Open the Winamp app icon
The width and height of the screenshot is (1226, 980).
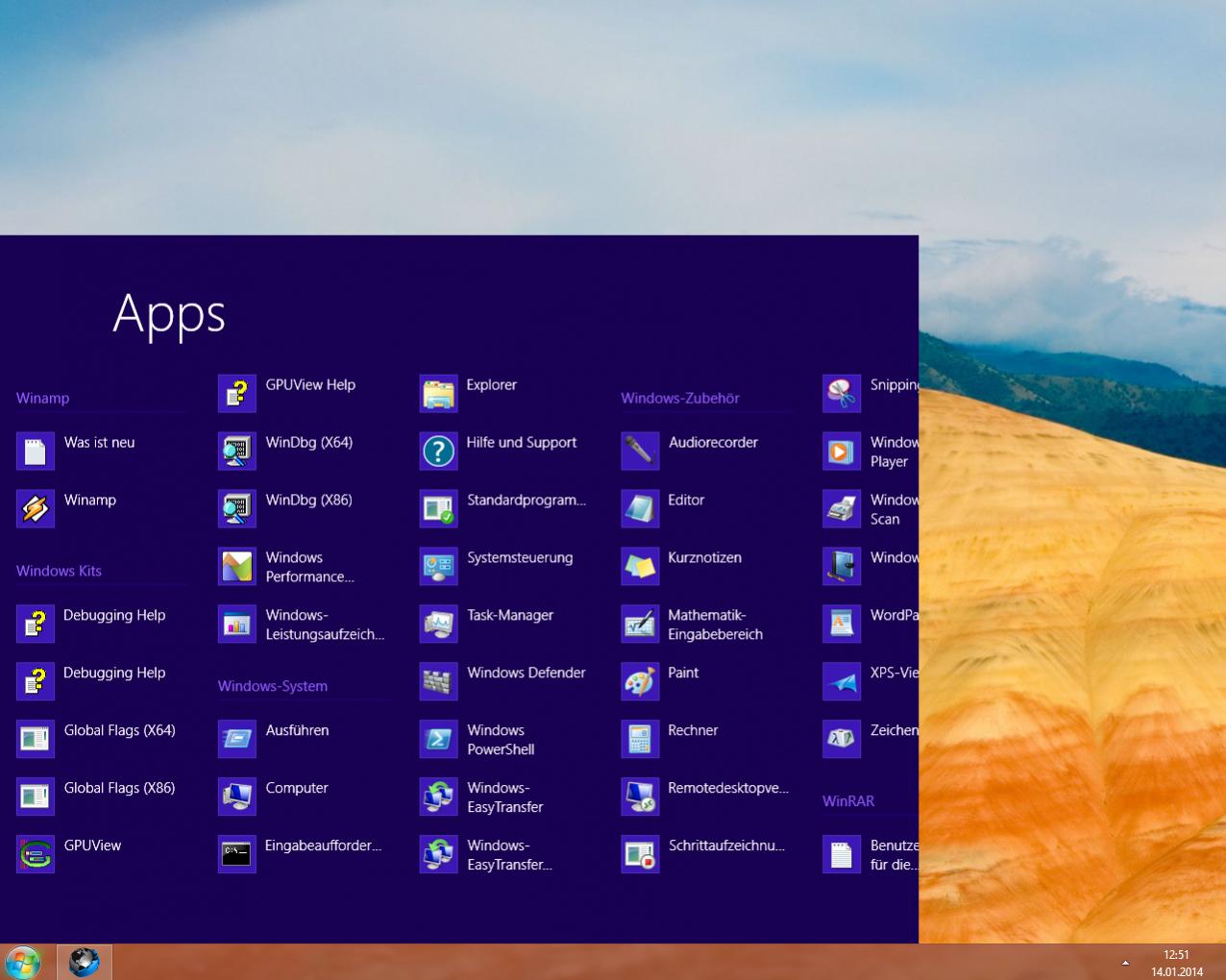36,508
